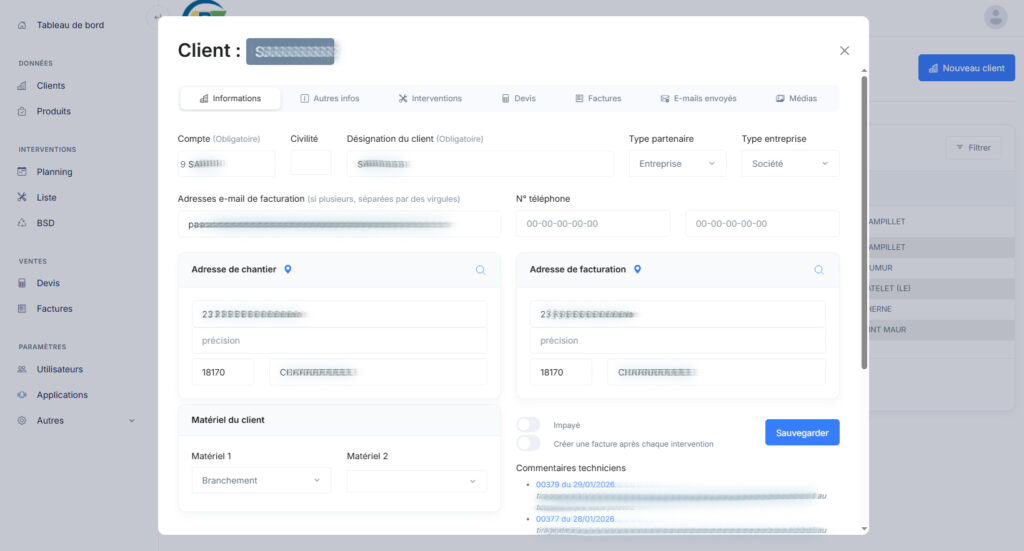This screenshot has height=551, width=1024.
Task: Click search icon in Adresse de chantier
Action: [480, 270]
